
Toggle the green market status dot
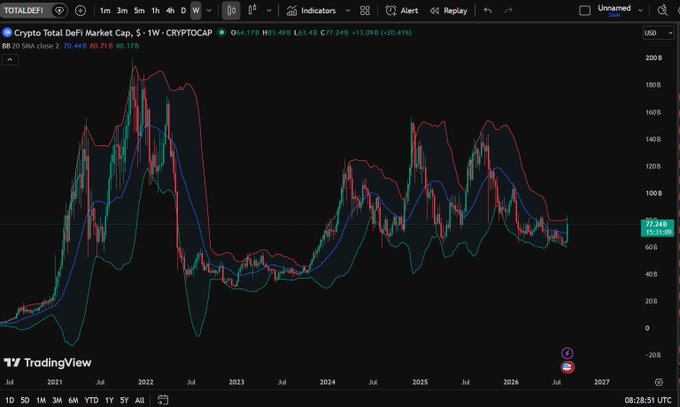(221, 33)
